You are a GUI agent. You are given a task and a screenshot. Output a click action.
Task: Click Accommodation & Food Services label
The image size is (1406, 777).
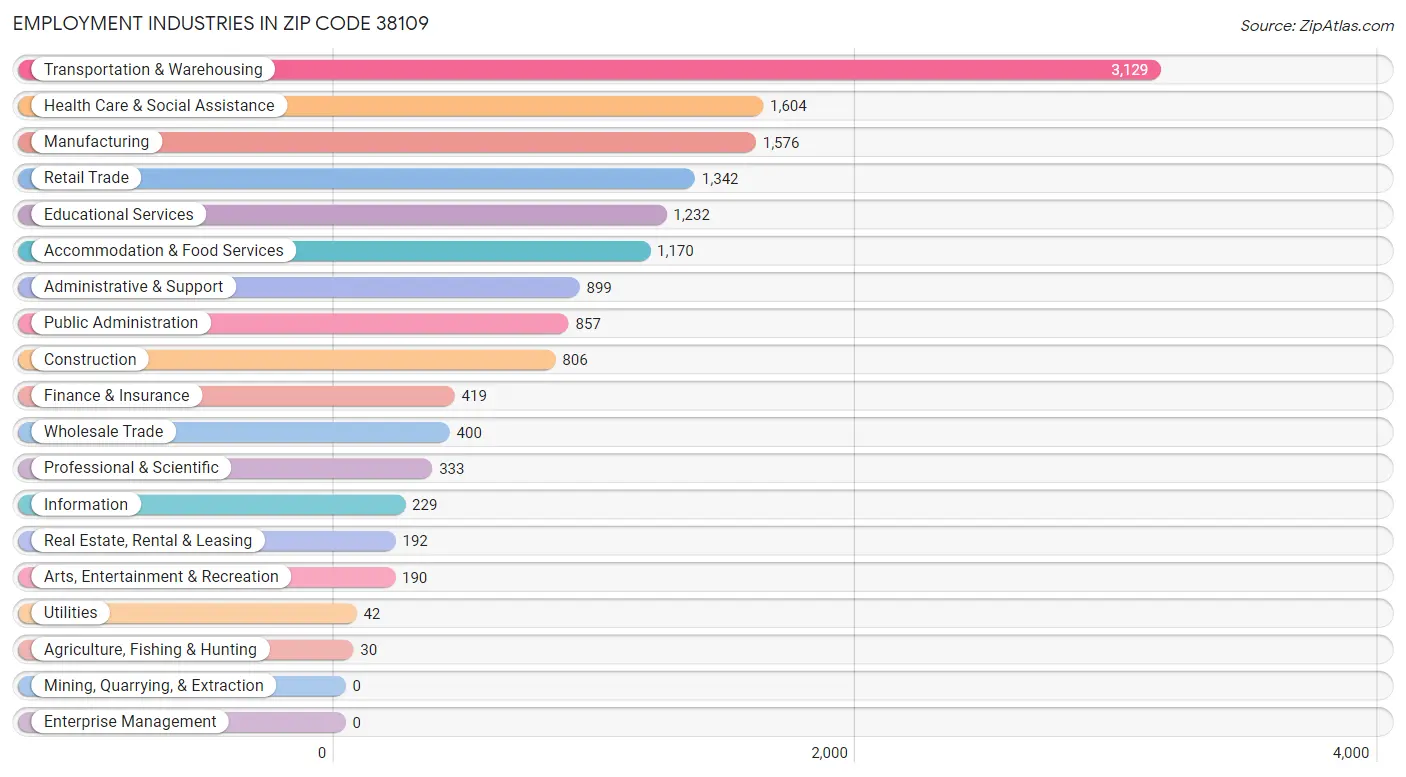[x=163, y=251]
